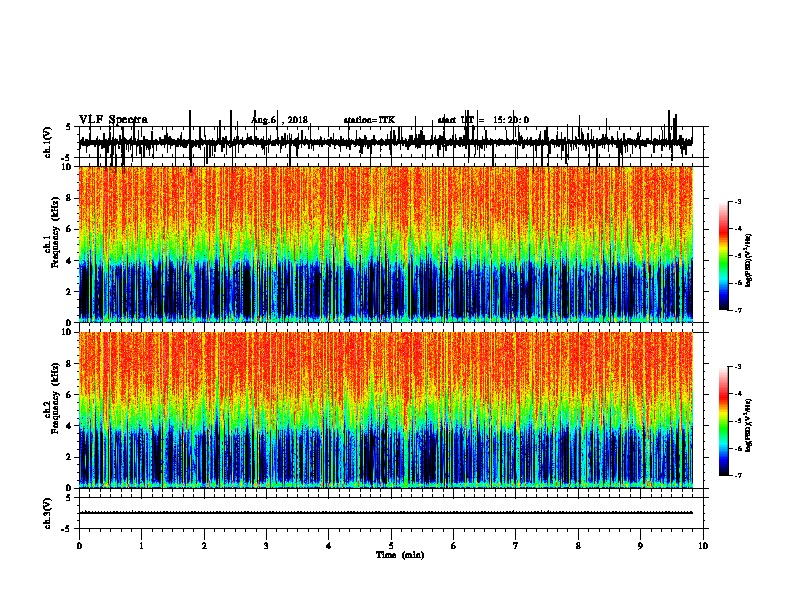Image resolution: width=792 pixels, height=612 pixels.
Task: Click the "ch.3(V)" waveform axis label
Action: click(48, 513)
